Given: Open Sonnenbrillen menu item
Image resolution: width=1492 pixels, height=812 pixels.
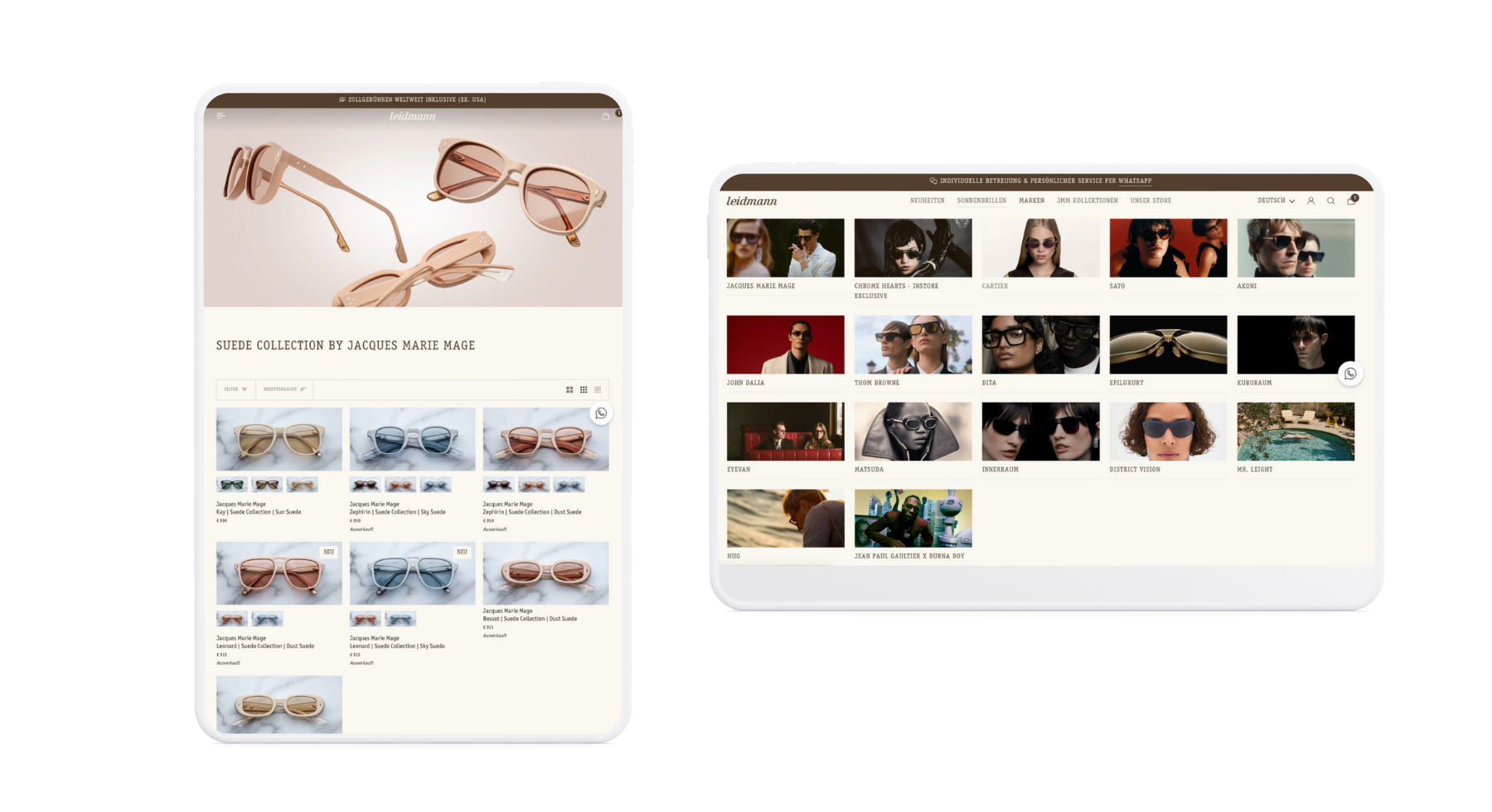Looking at the screenshot, I should click(981, 201).
